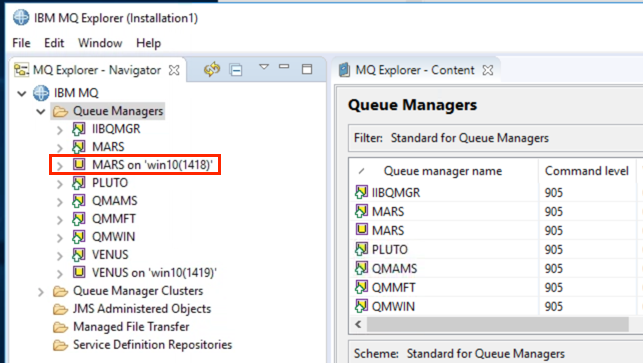
Task: Click the PLUTO queue manager icon in tree
Action: click(x=78, y=183)
